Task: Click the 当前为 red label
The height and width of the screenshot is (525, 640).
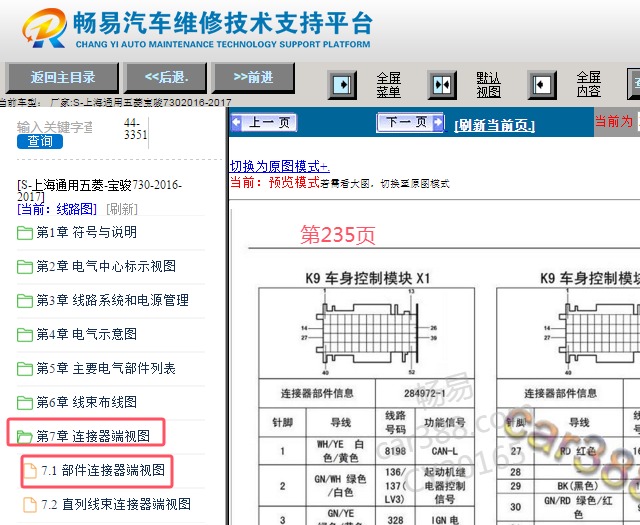Action: tap(613, 121)
